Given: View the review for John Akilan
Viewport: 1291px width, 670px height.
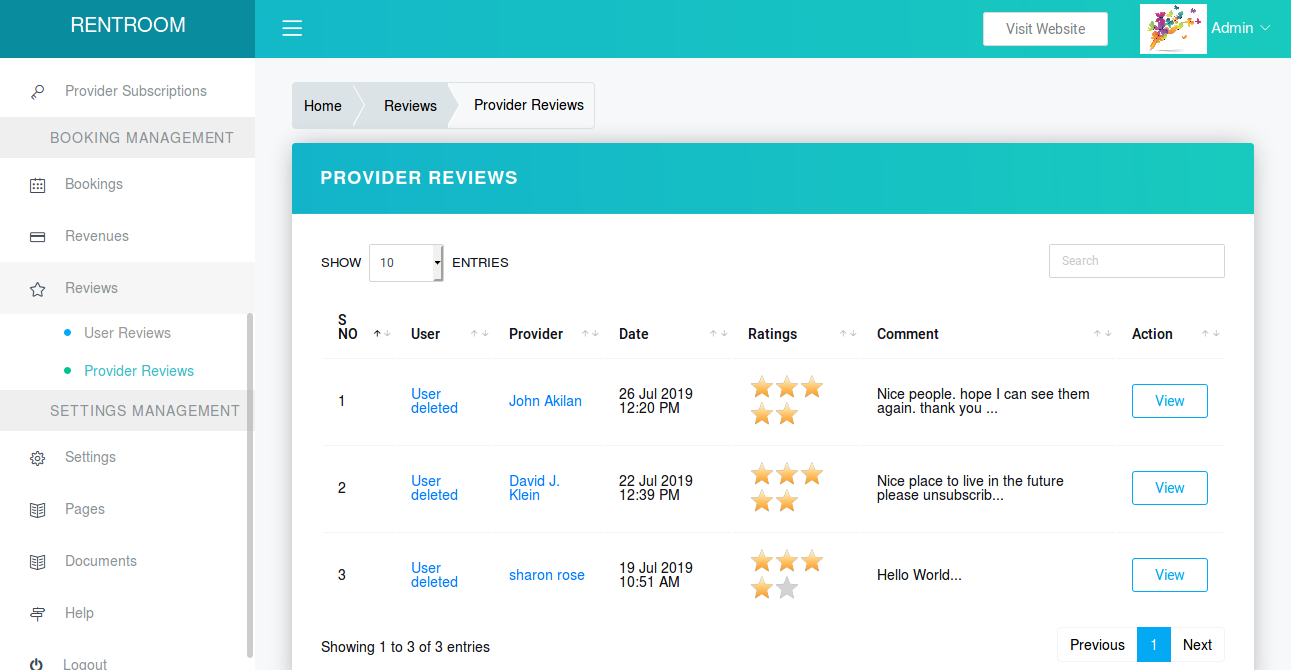Looking at the screenshot, I should (x=1169, y=401).
